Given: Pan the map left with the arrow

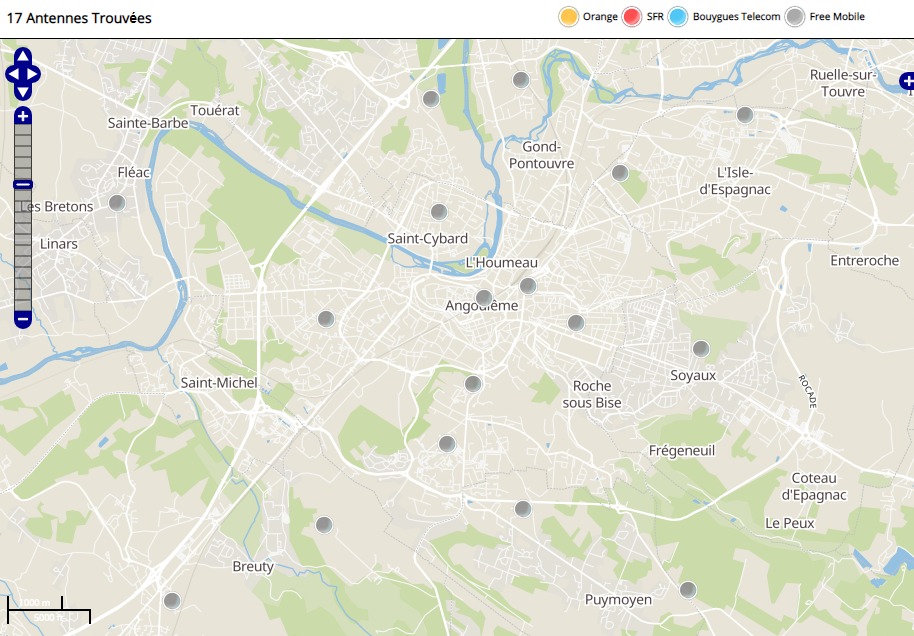Looking at the screenshot, I should tap(12, 74).
